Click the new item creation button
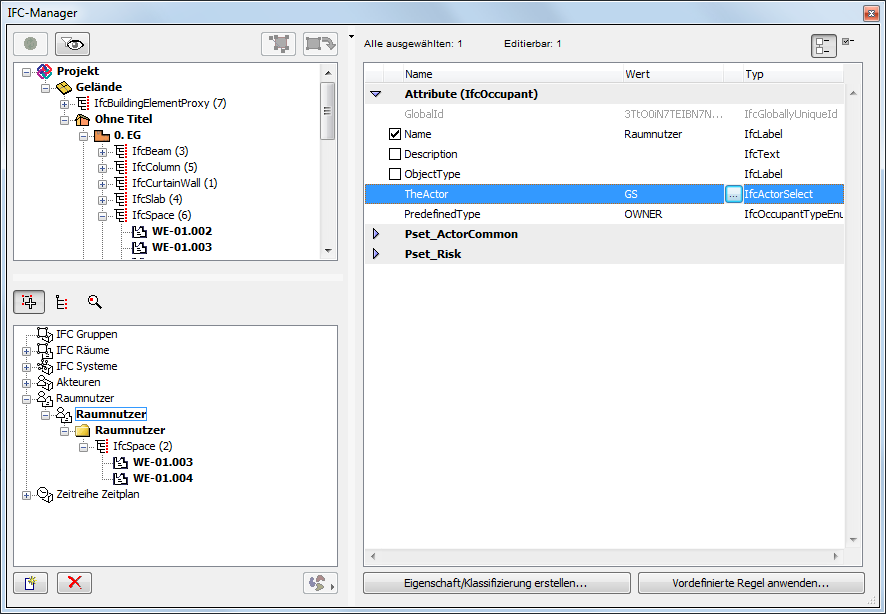 click(31, 582)
